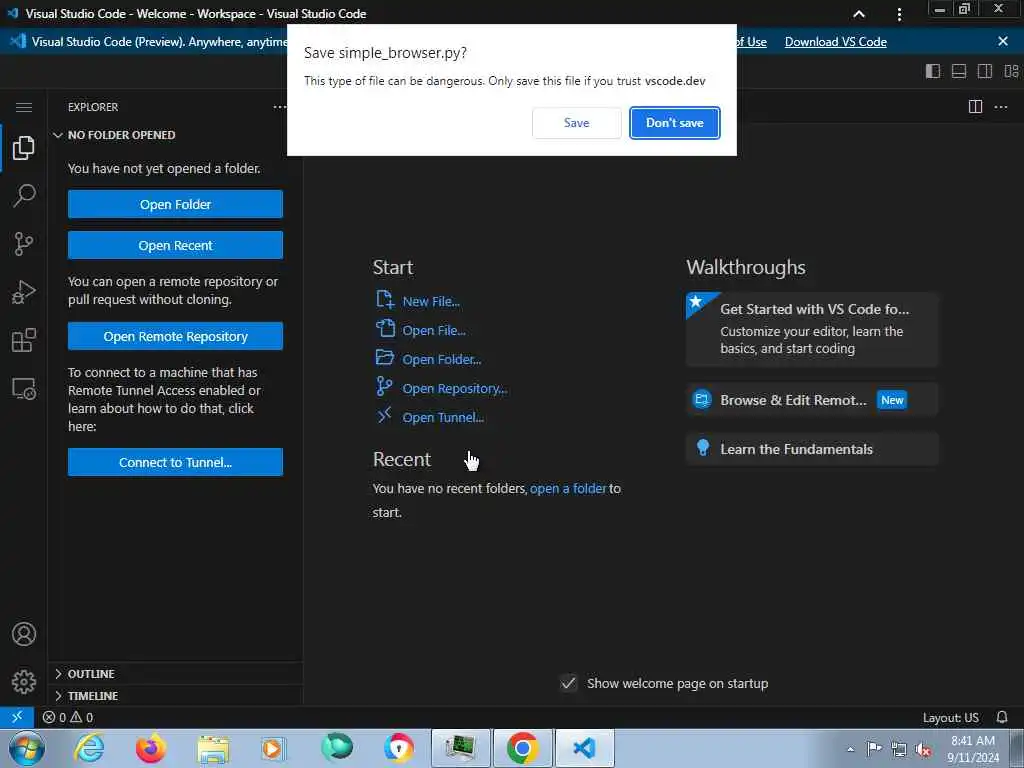Open the Remote Explorer view
This screenshot has width=1024, height=768.
pyautogui.click(x=24, y=389)
